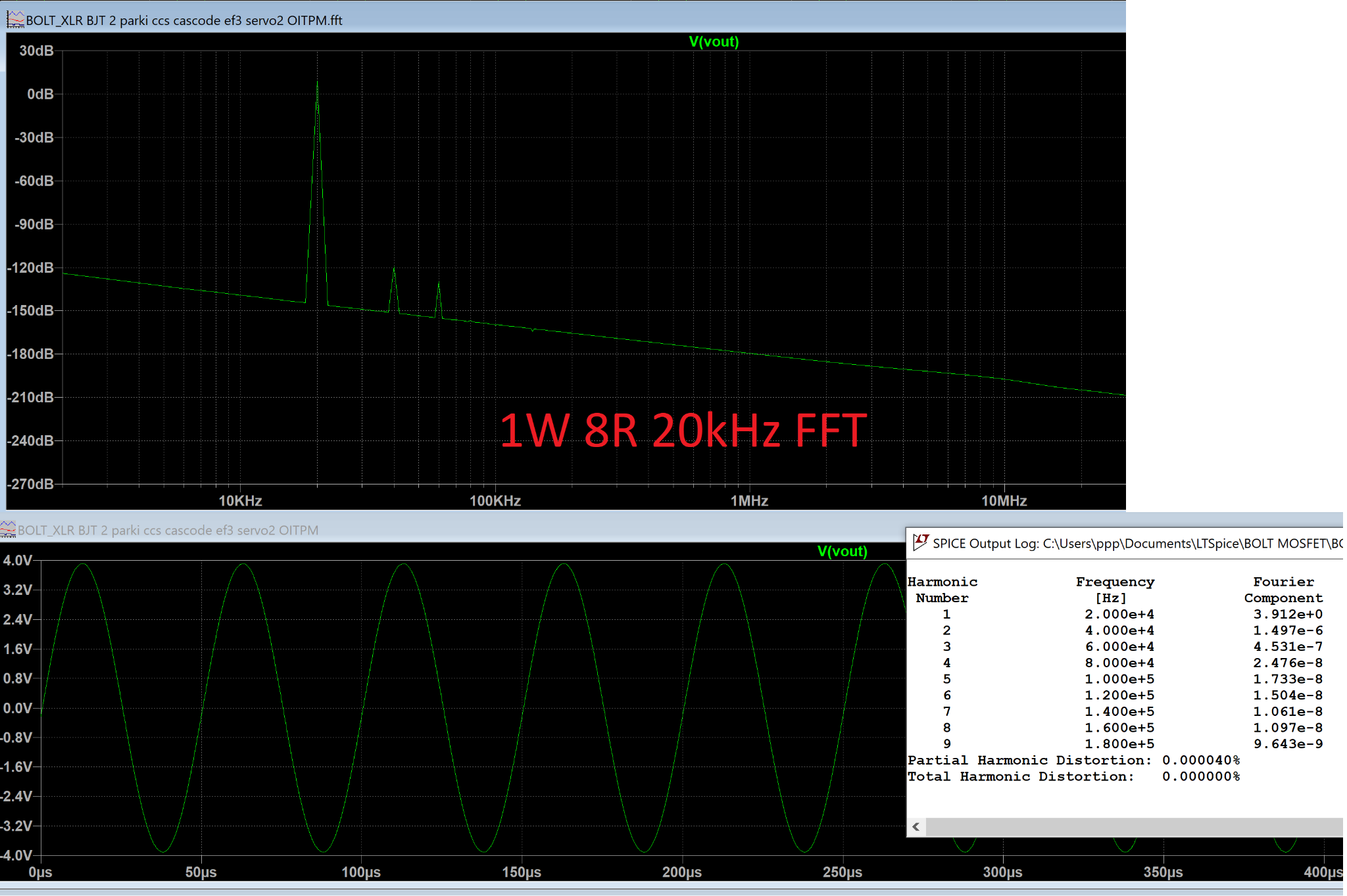Click horizontal scrollbar track in SPICE log

pyautogui.click(x=1135, y=827)
